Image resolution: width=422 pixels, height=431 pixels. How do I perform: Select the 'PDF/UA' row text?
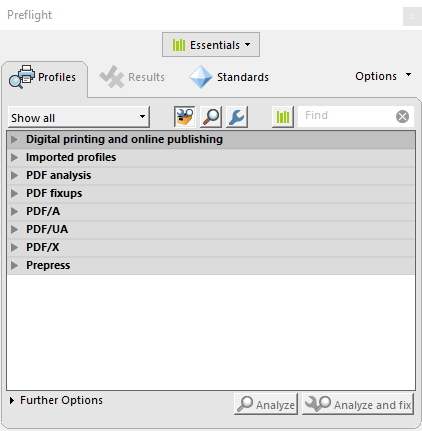47,229
